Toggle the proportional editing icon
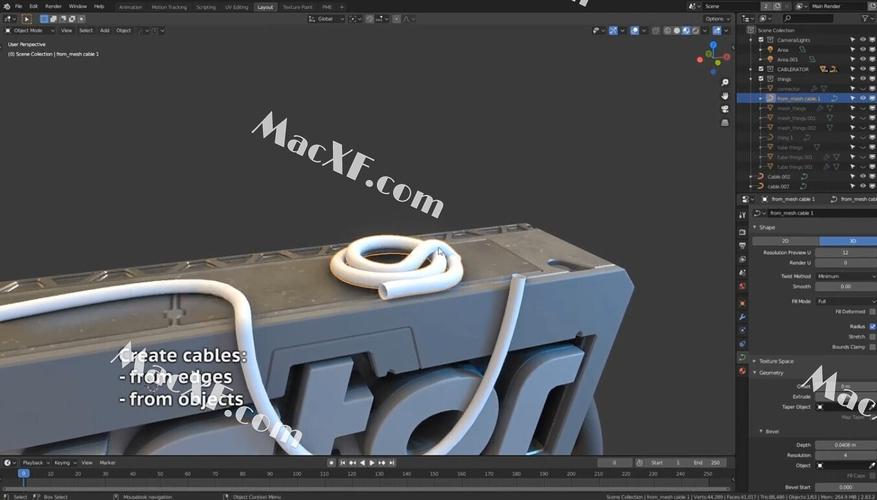The image size is (877, 500). 396,19
